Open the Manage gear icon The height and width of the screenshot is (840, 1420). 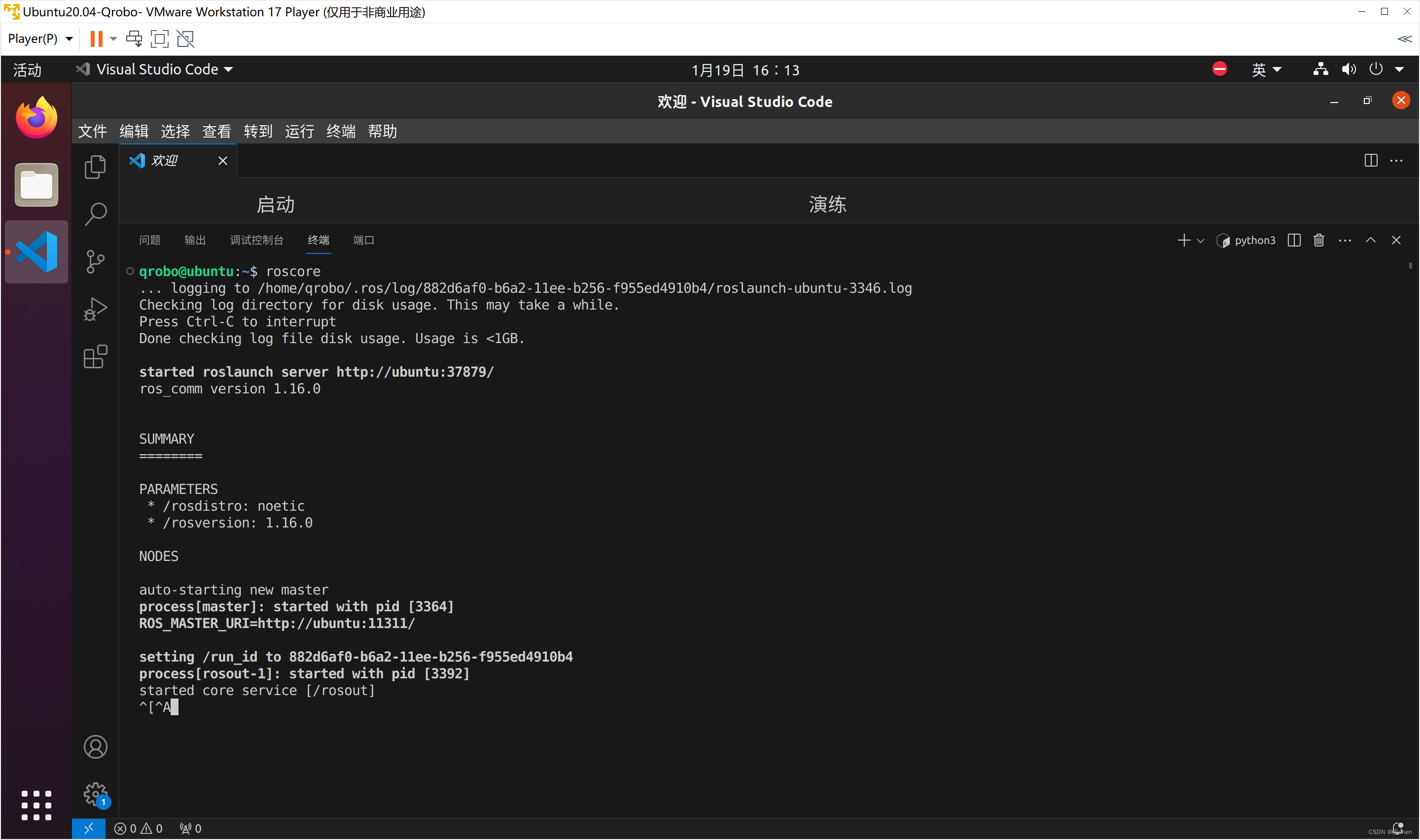click(95, 795)
